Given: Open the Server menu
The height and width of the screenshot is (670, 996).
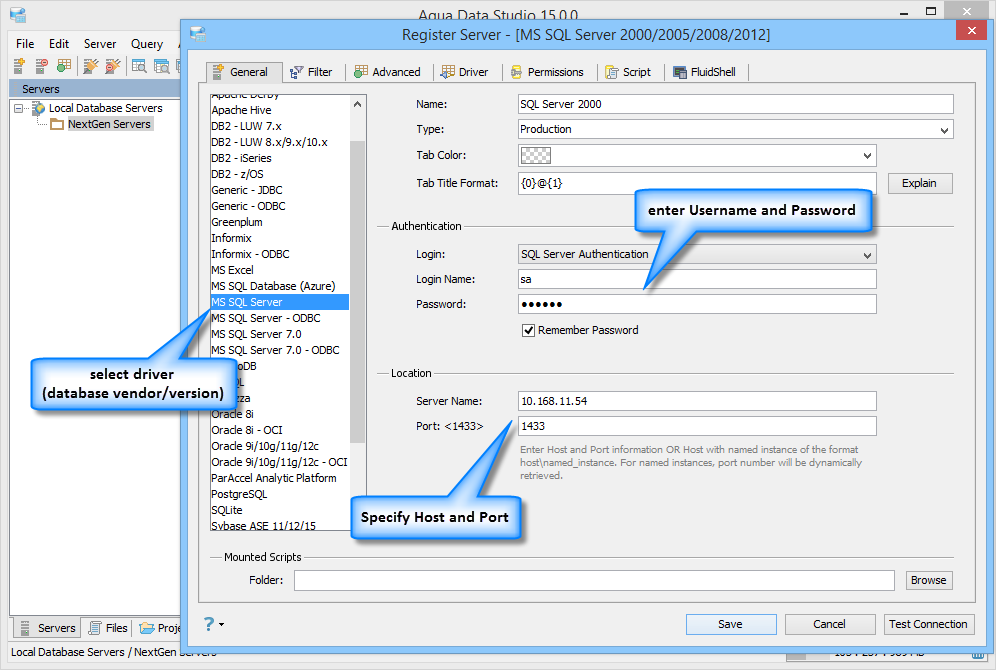Looking at the screenshot, I should [100, 44].
